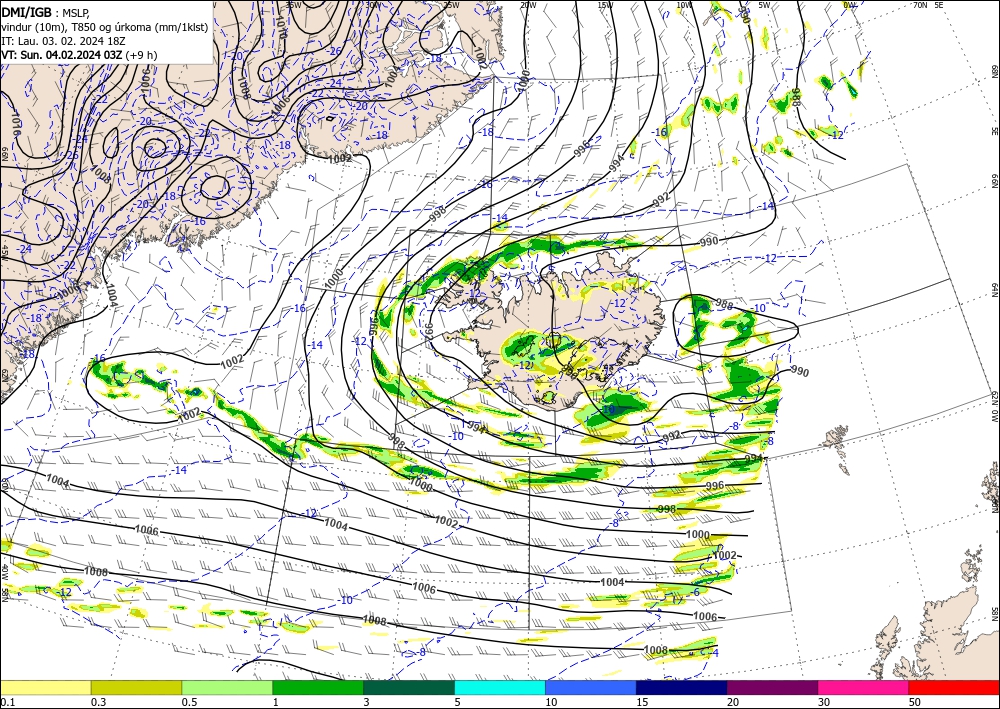Click the 'IT: Lau. 03. 02. 2024 18Z' line

pos(63,41)
